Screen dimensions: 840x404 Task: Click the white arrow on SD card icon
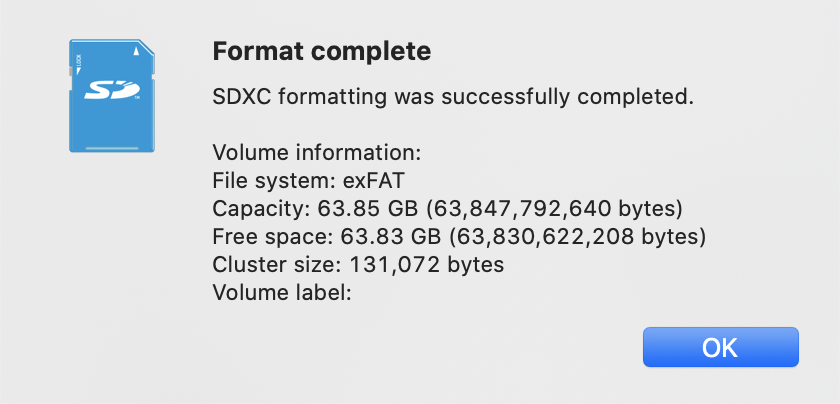136,51
